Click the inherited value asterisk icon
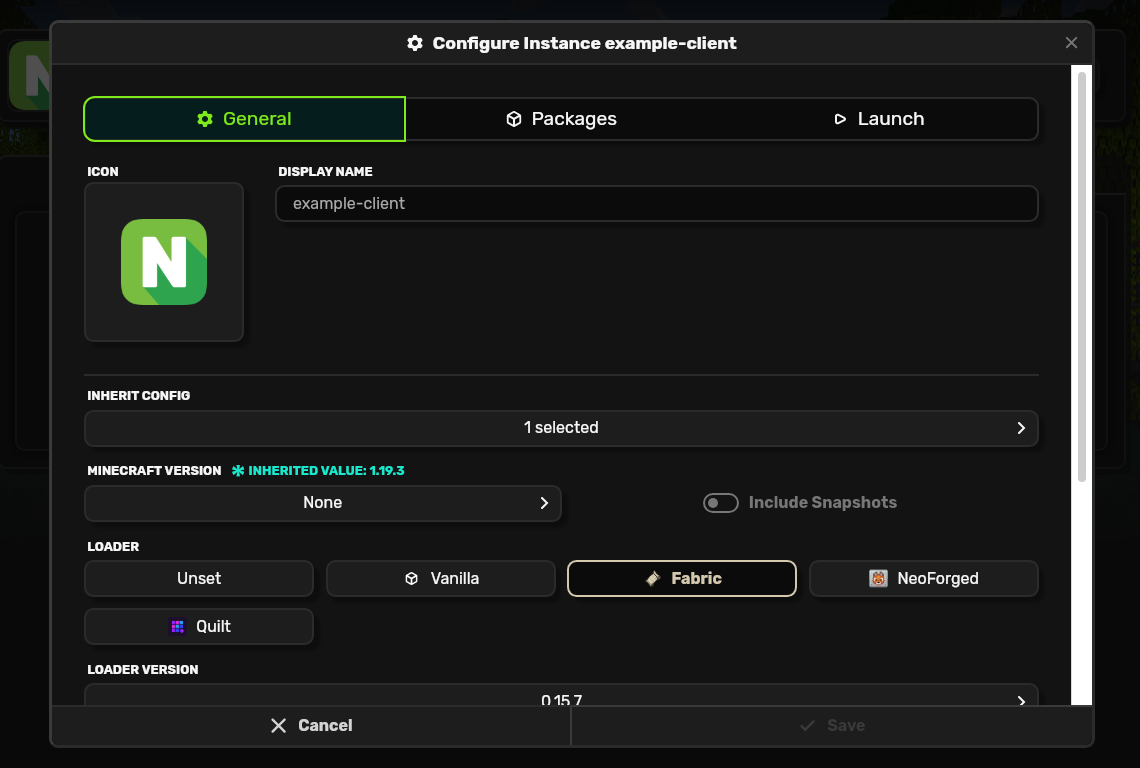 click(238, 471)
